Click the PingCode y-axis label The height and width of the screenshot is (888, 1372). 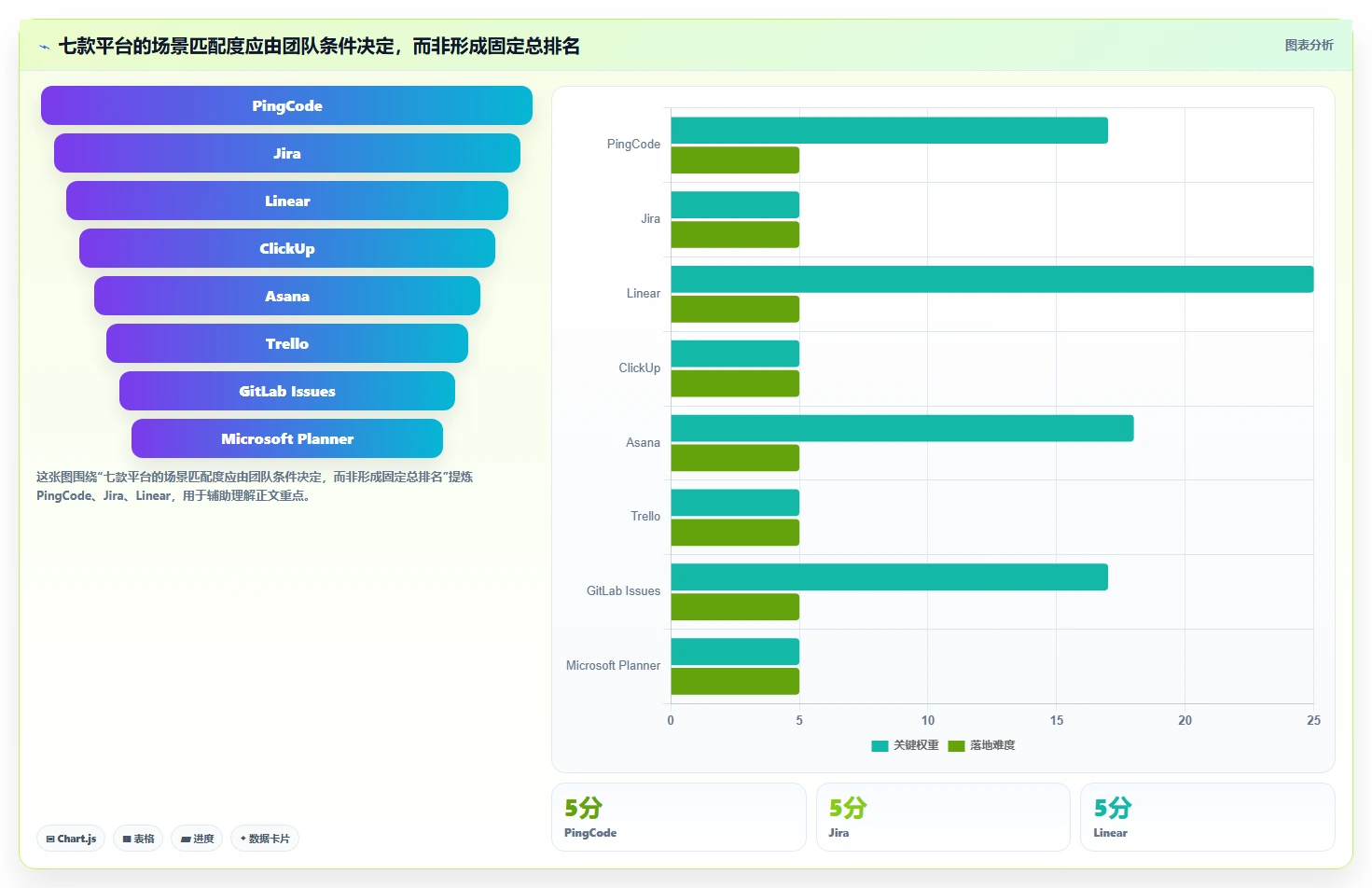[x=633, y=145]
